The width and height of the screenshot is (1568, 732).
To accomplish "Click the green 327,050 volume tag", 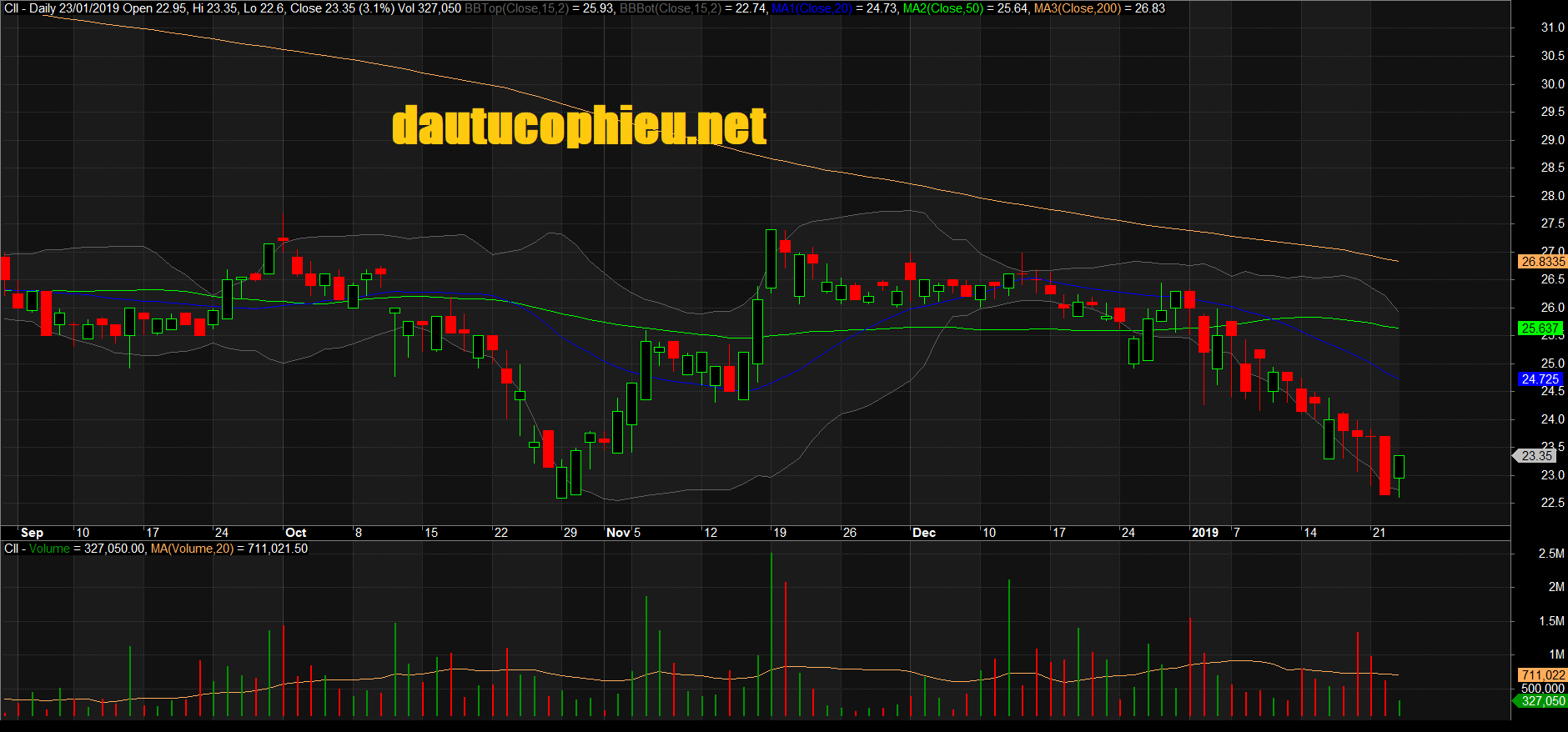I will click(x=1540, y=701).
